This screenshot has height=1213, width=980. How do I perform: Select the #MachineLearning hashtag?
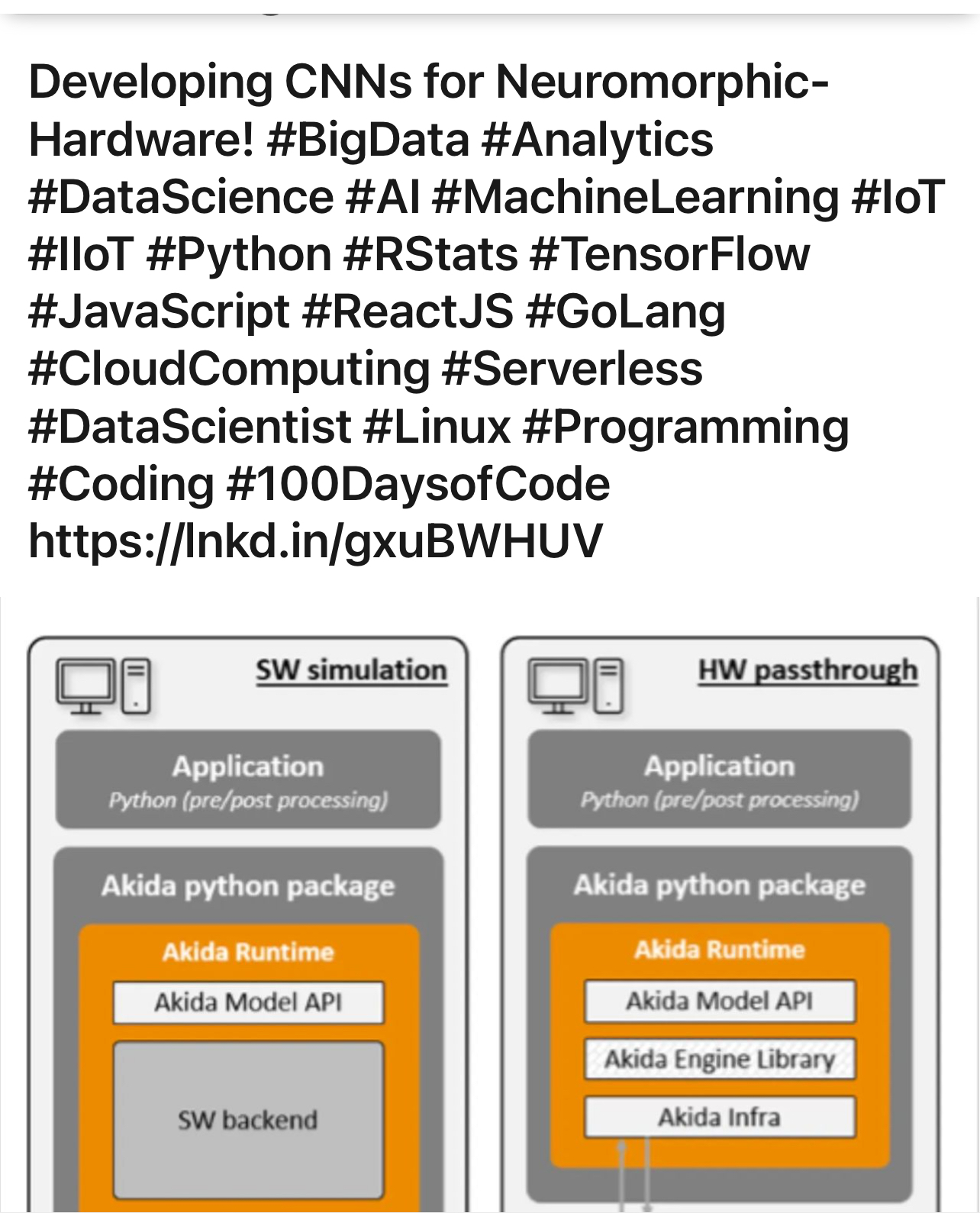635,197
